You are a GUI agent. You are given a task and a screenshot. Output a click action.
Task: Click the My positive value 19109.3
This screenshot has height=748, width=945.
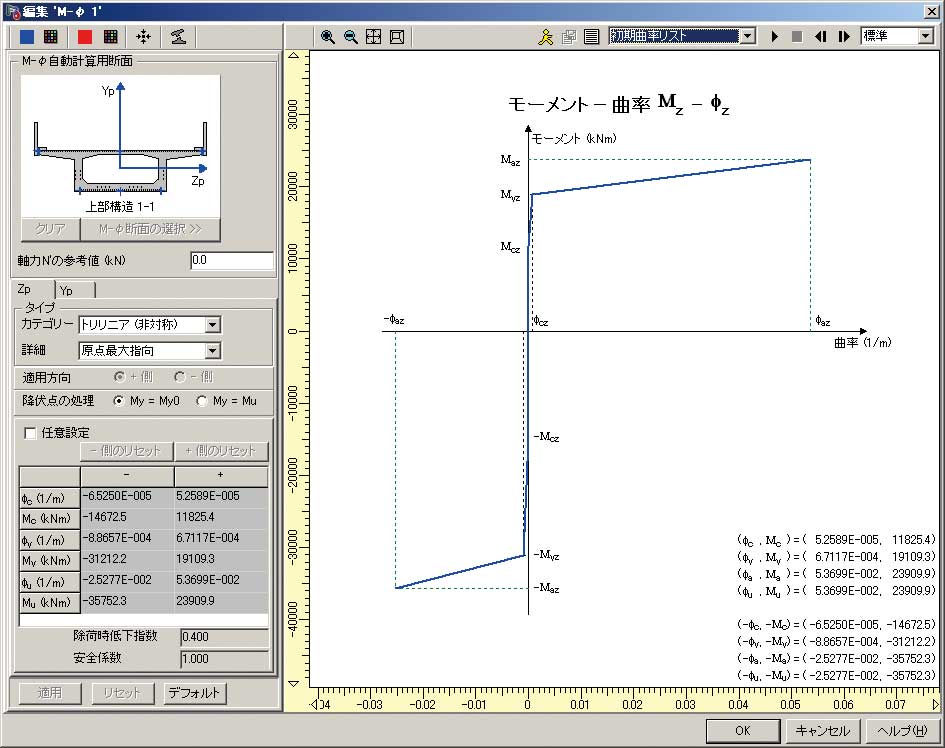(x=221, y=559)
